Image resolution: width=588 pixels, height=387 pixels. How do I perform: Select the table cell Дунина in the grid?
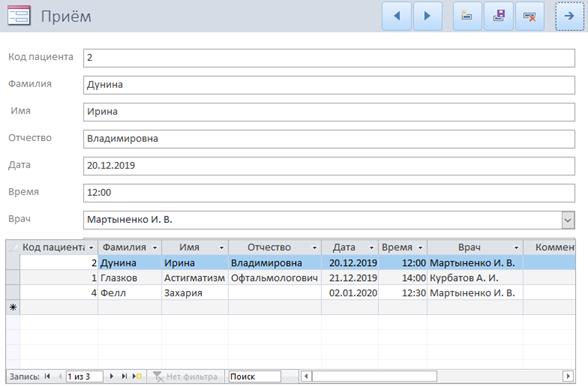(130, 263)
